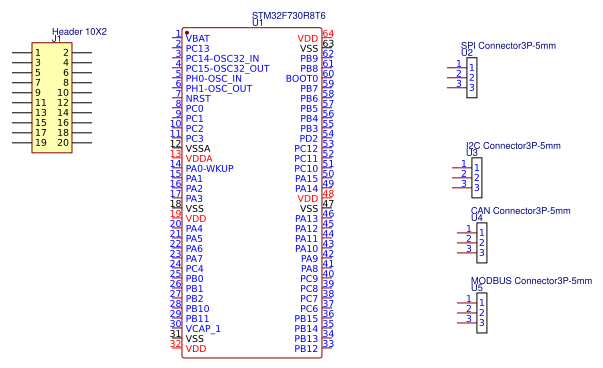Click pin 2 wire of SPI connector
The width and height of the screenshot is (603, 368).
pyautogui.click(x=457, y=78)
